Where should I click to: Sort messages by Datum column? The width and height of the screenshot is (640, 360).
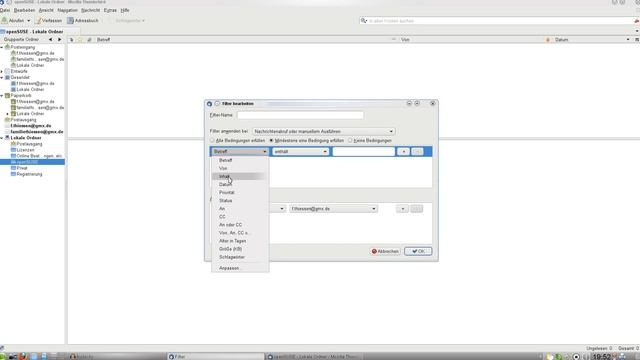(x=562, y=40)
